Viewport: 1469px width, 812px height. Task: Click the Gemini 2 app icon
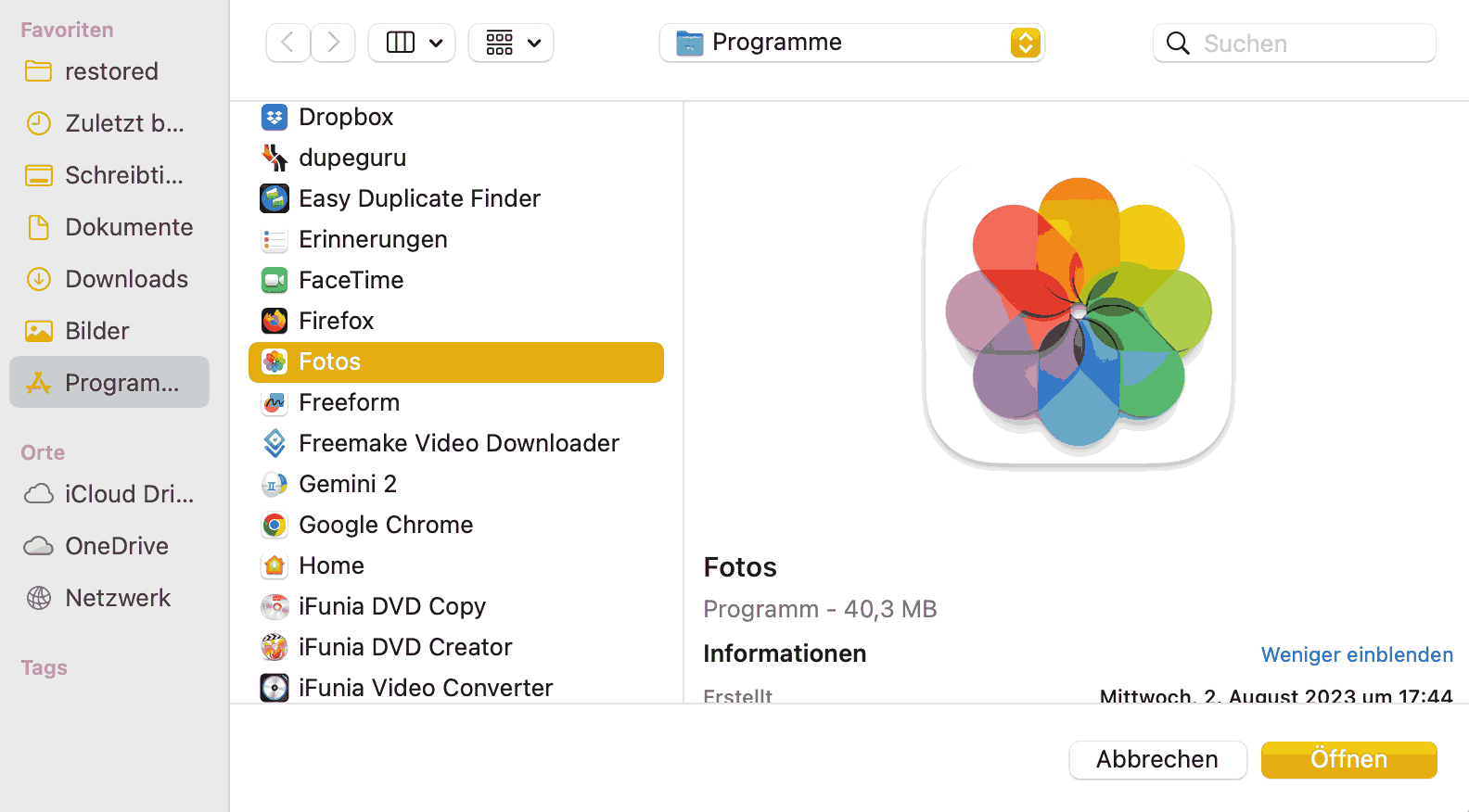click(x=275, y=484)
